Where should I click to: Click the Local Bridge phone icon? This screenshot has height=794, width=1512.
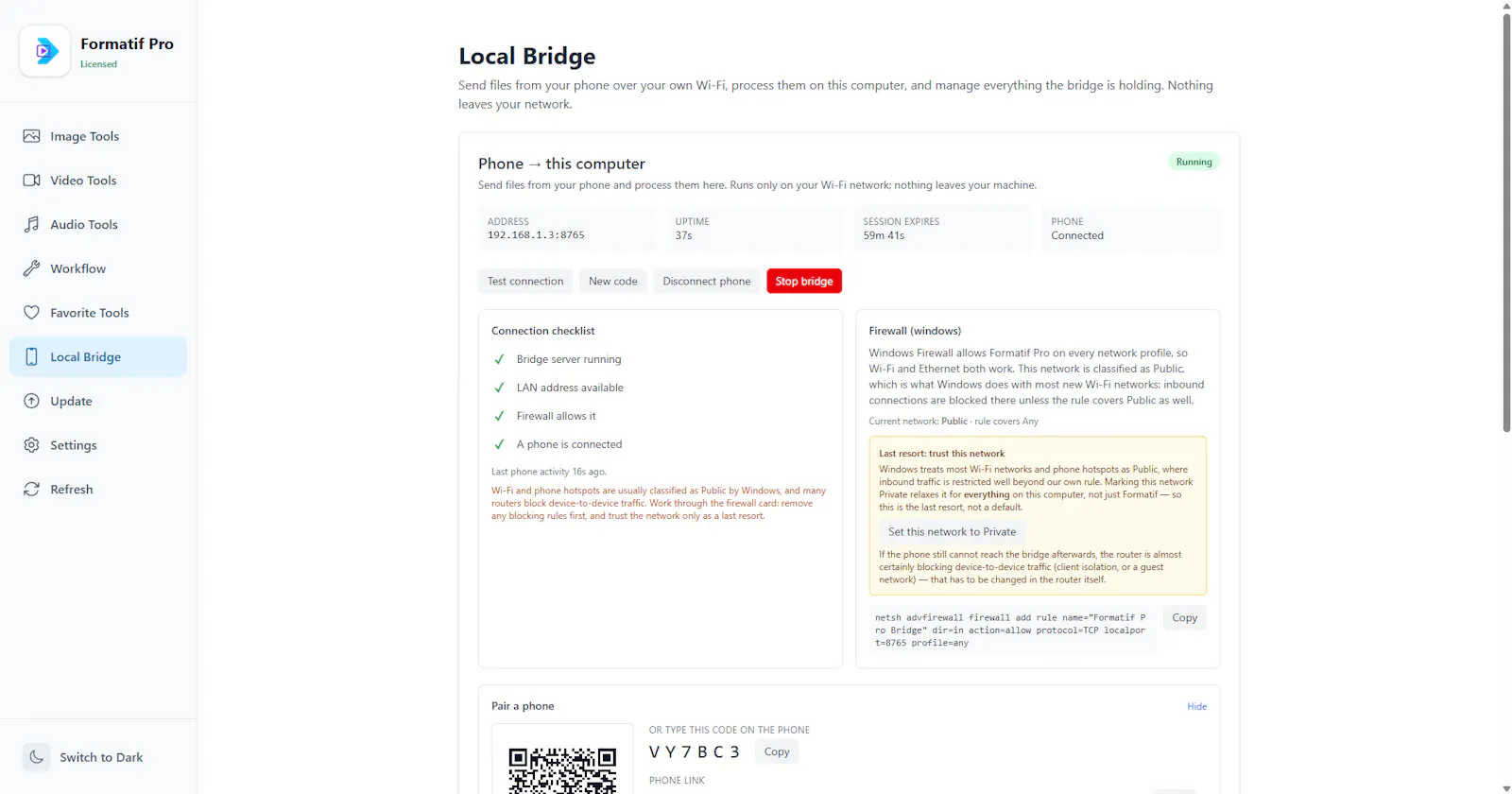point(31,356)
